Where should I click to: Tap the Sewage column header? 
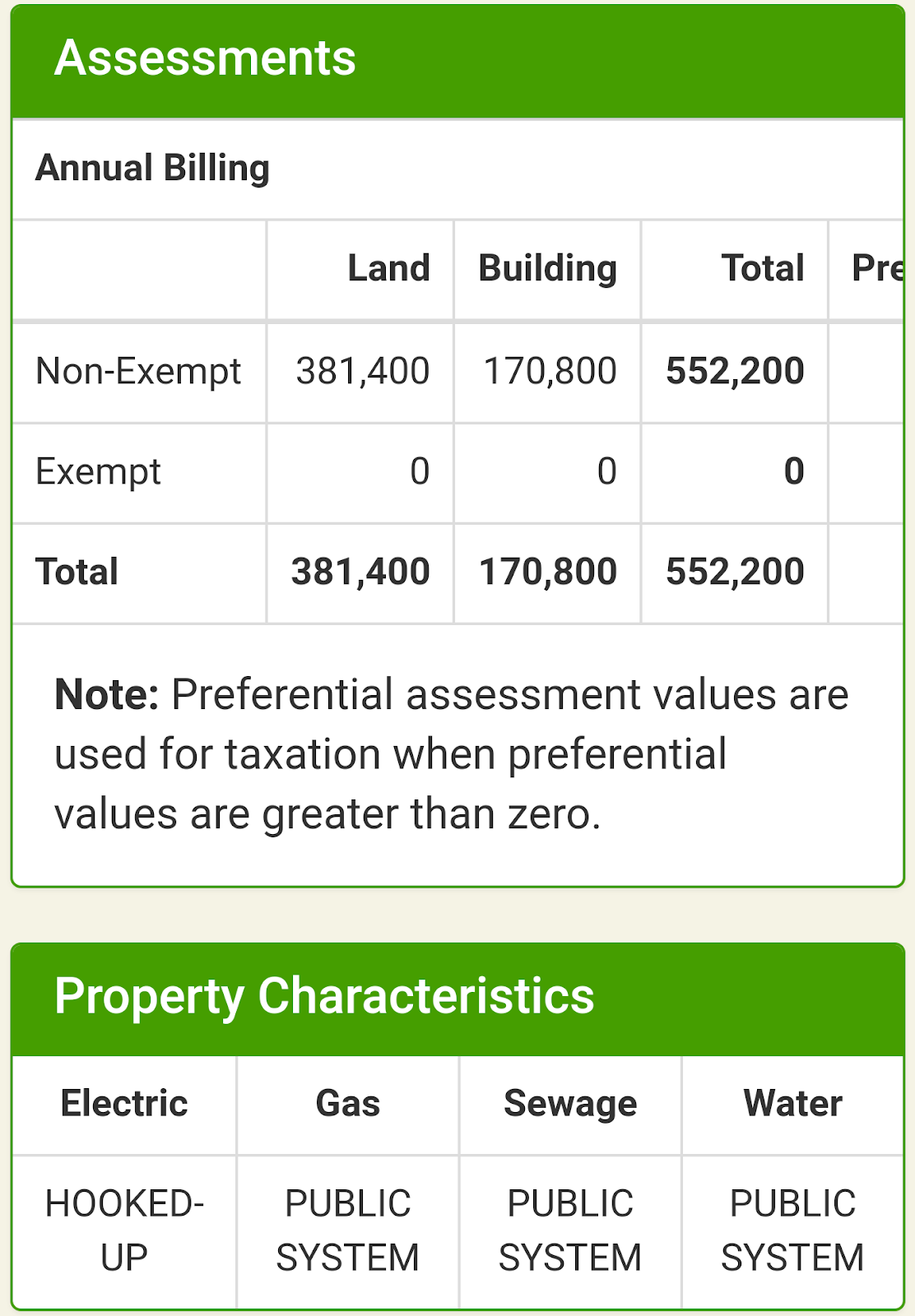[x=570, y=1104]
